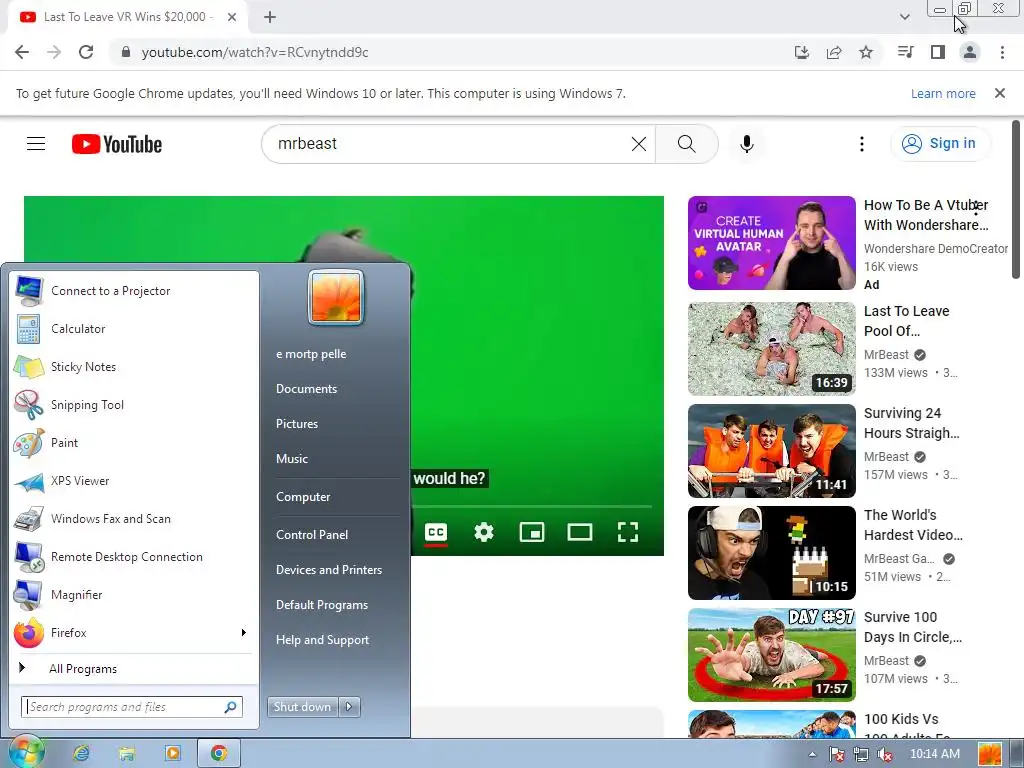Reload the page in Chrome

(x=86, y=52)
